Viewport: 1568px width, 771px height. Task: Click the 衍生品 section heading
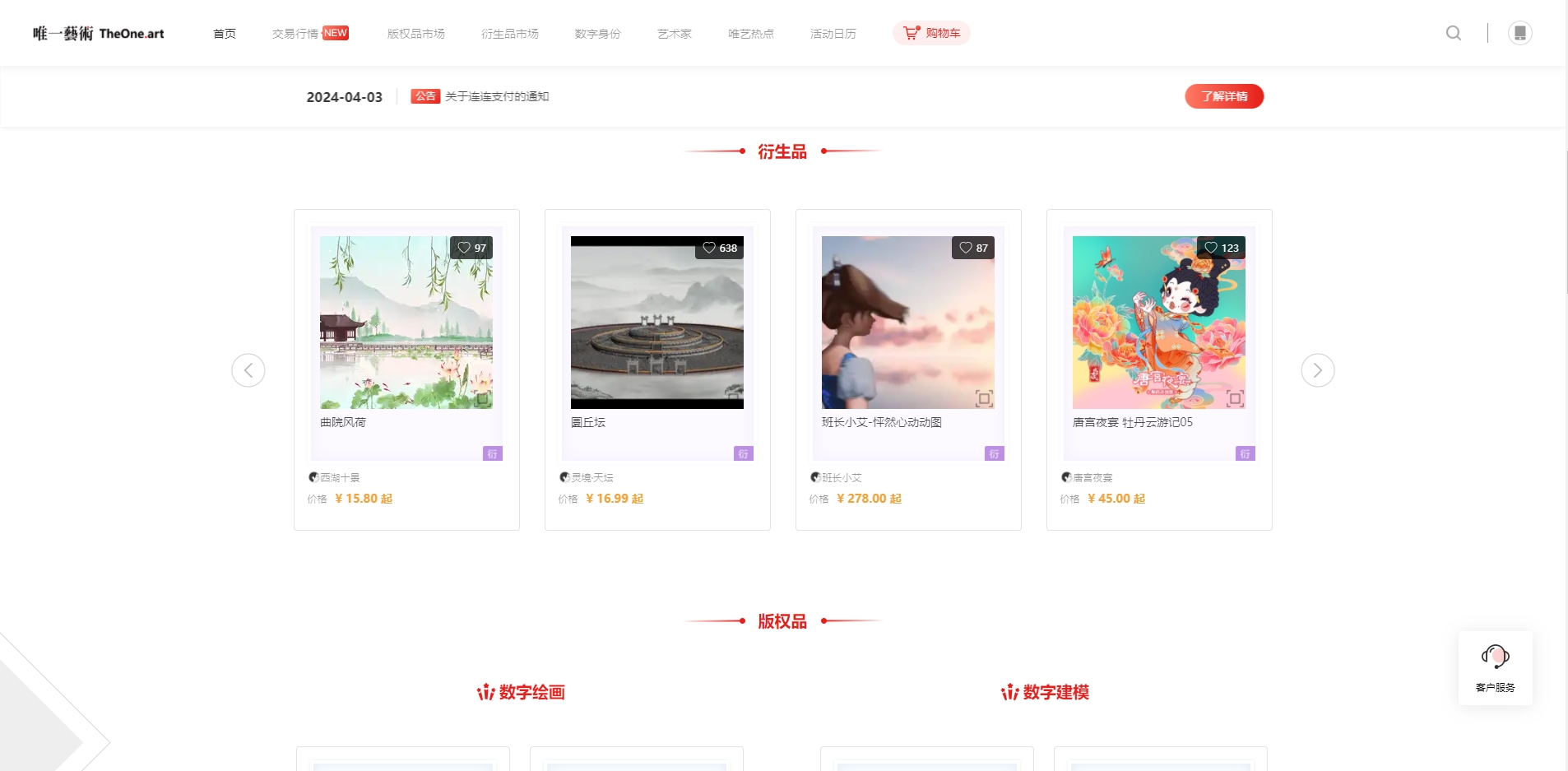(782, 151)
